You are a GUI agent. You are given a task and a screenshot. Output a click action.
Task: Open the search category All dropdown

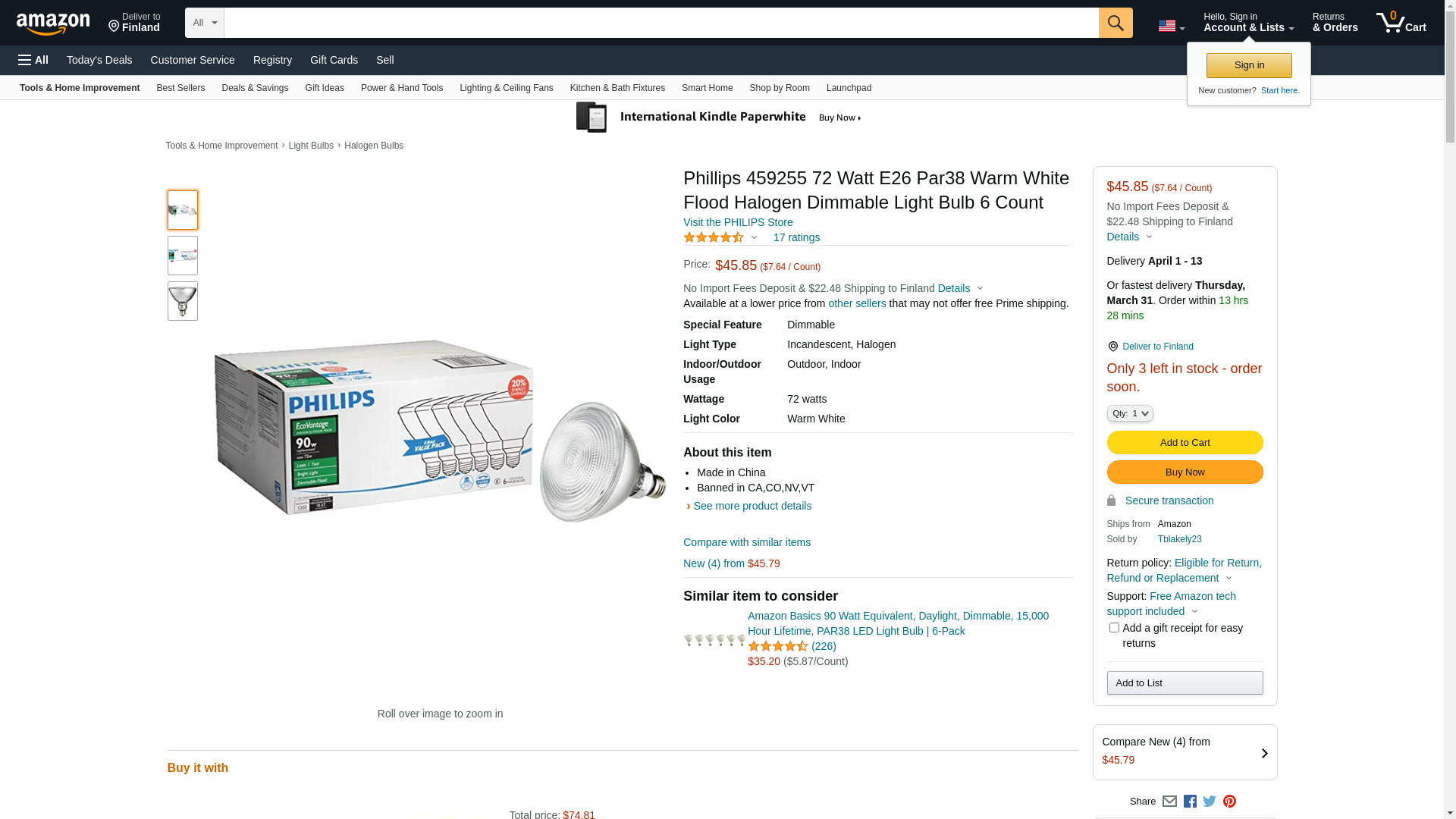[205, 23]
